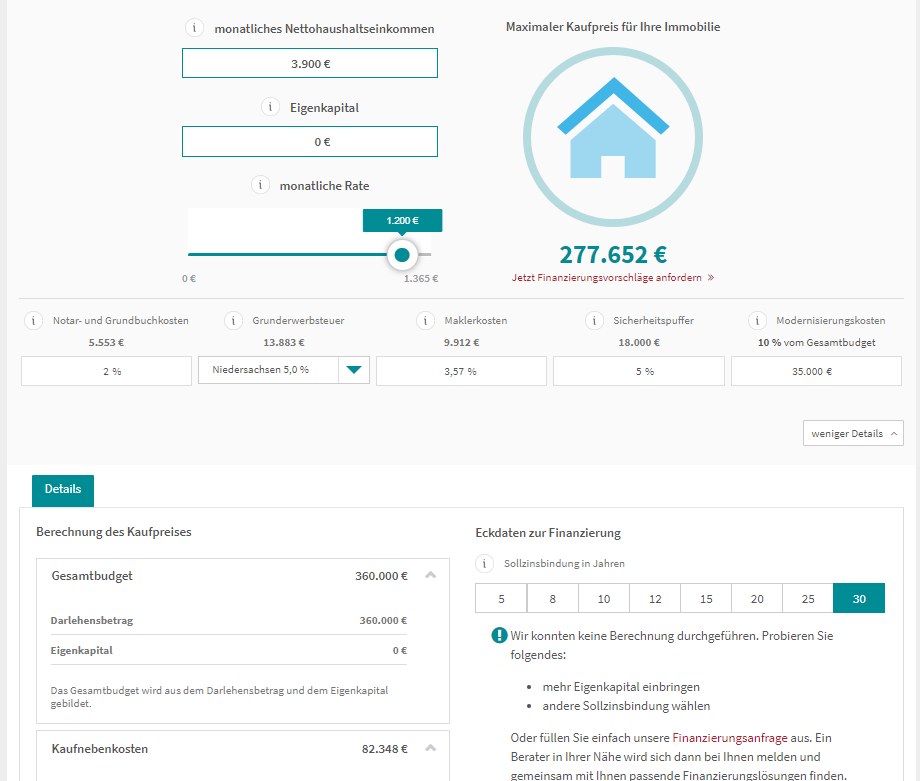Select 20 years Sollzinsbindung
This screenshot has height=781, width=920.
757,599
